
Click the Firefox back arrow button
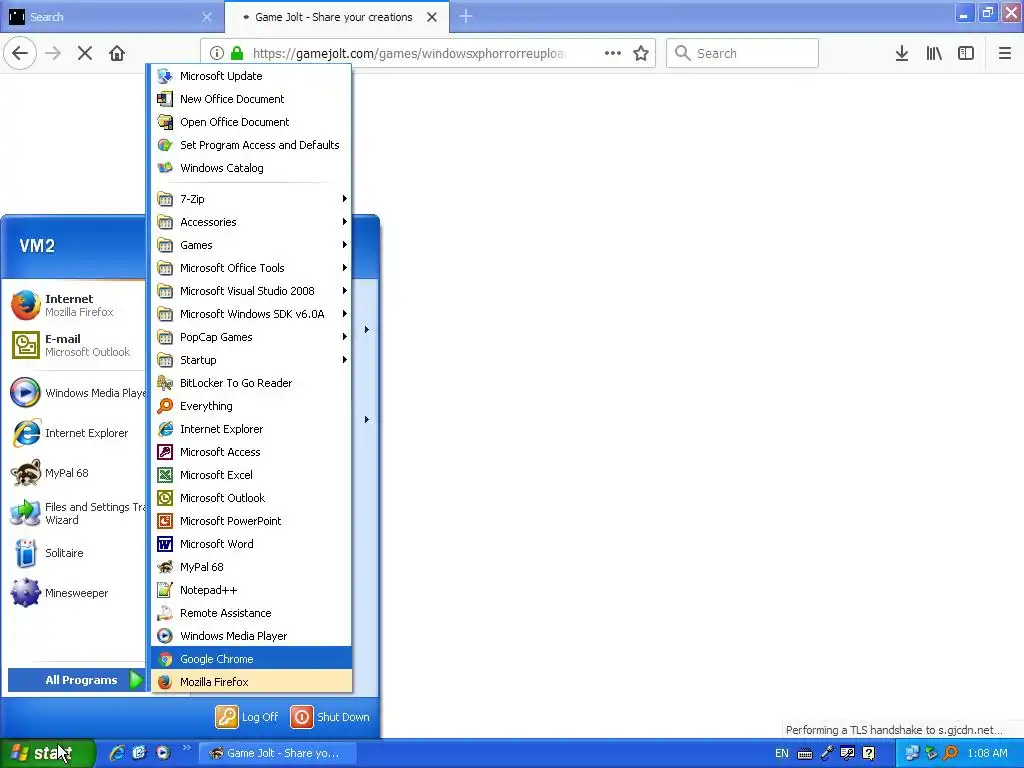[x=20, y=53]
